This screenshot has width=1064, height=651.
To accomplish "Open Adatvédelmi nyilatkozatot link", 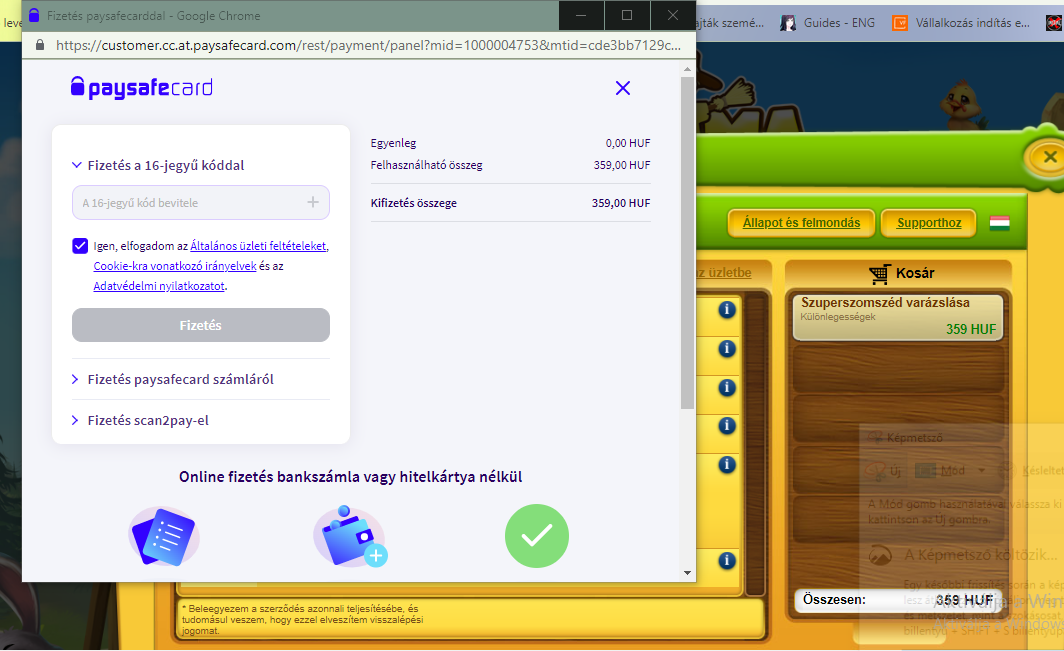I will 159,286.
